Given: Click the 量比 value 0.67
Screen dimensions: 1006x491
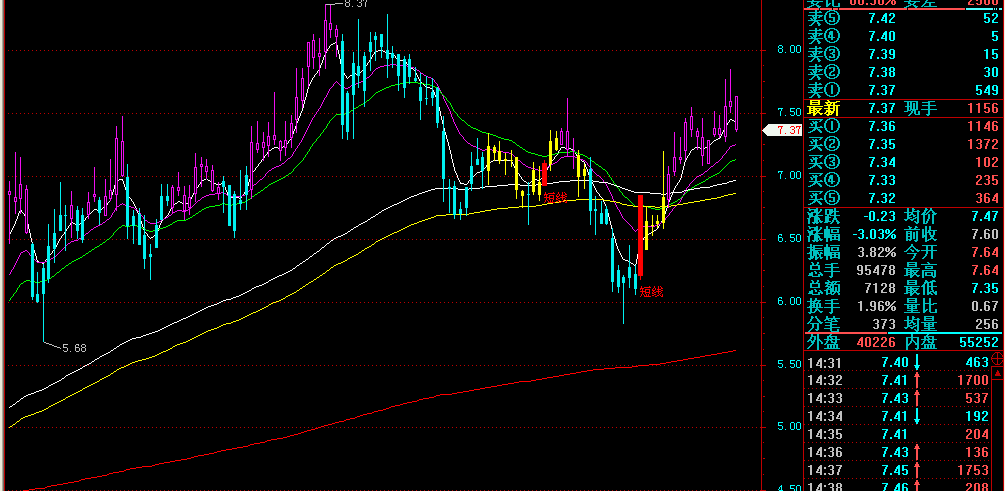Looking at the screenshot, I should tap(985, 306).
